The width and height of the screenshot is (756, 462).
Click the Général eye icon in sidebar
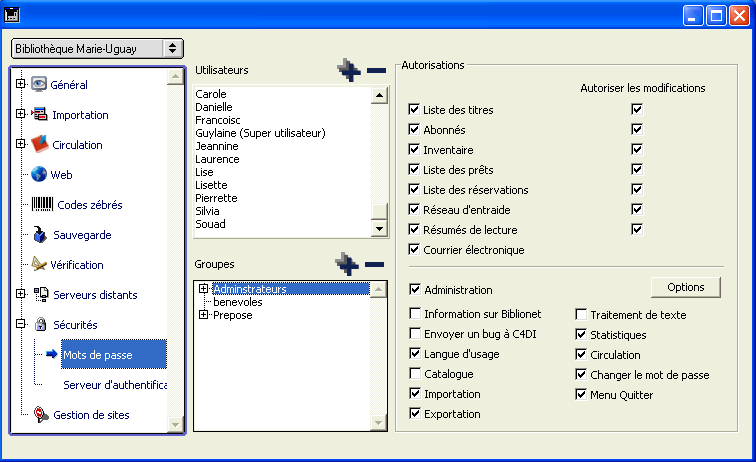coord(40,85)
